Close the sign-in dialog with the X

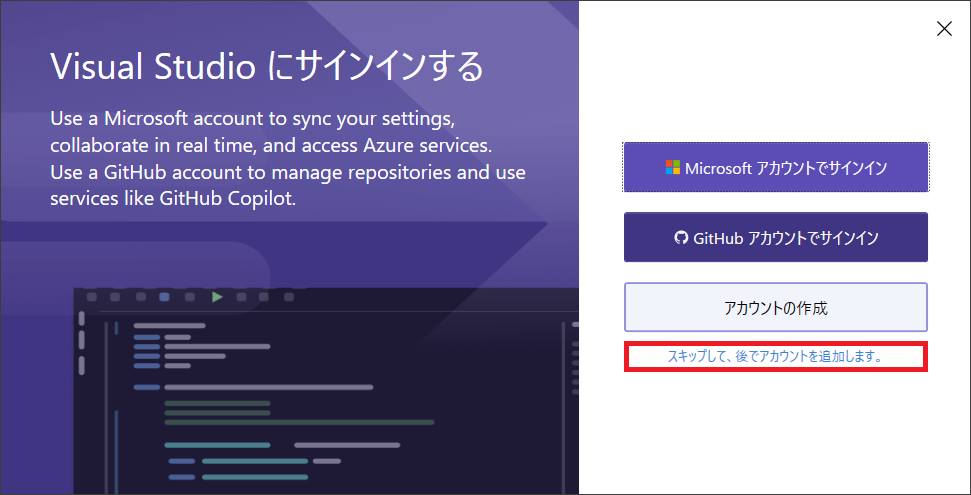(x=944, y=28)
